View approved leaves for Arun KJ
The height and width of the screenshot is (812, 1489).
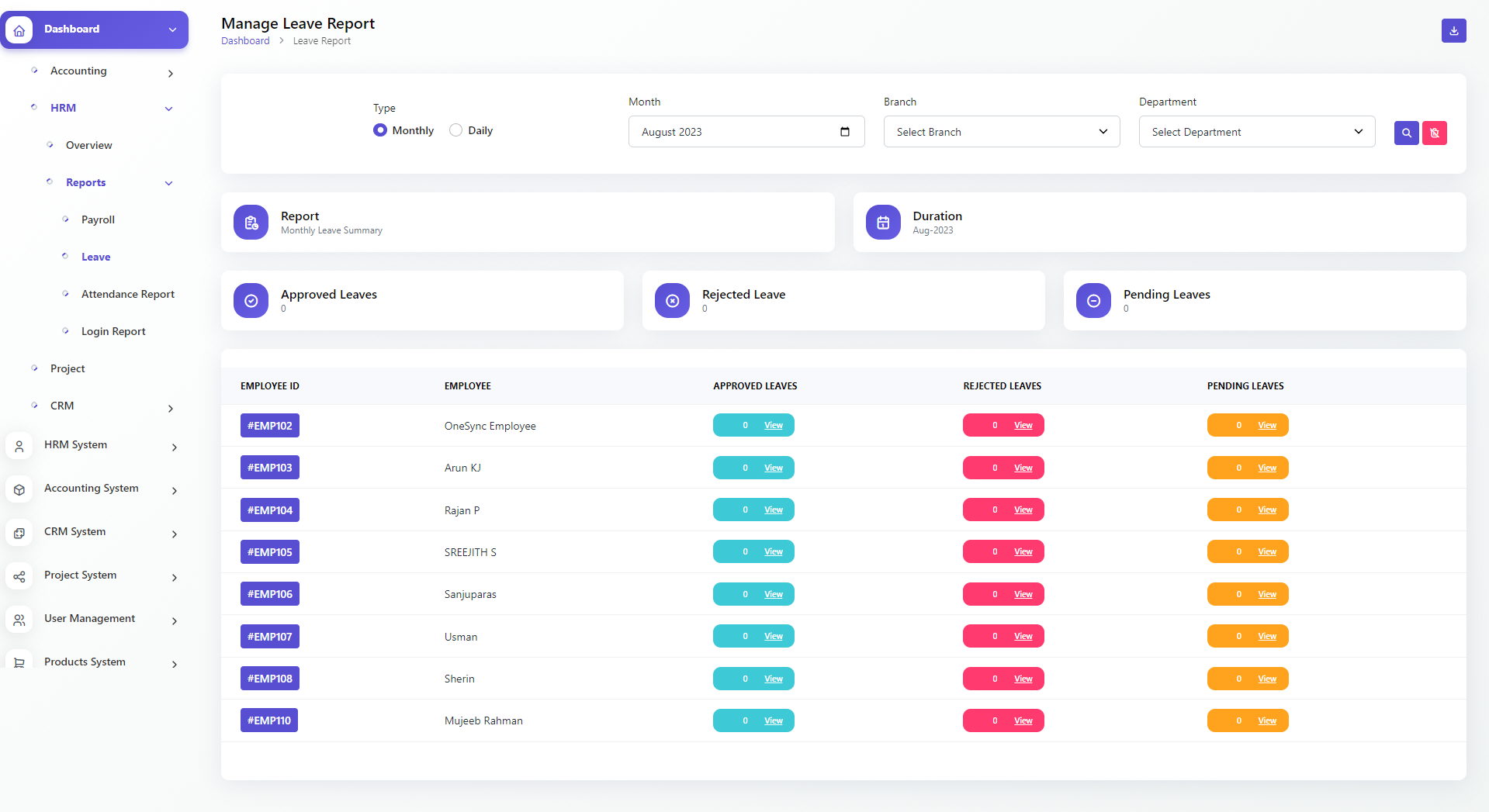click(773, 468)
